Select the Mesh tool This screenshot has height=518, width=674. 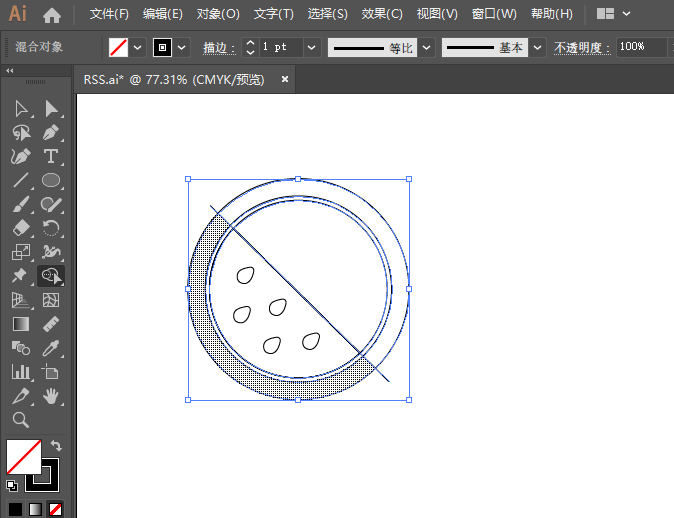51,300
